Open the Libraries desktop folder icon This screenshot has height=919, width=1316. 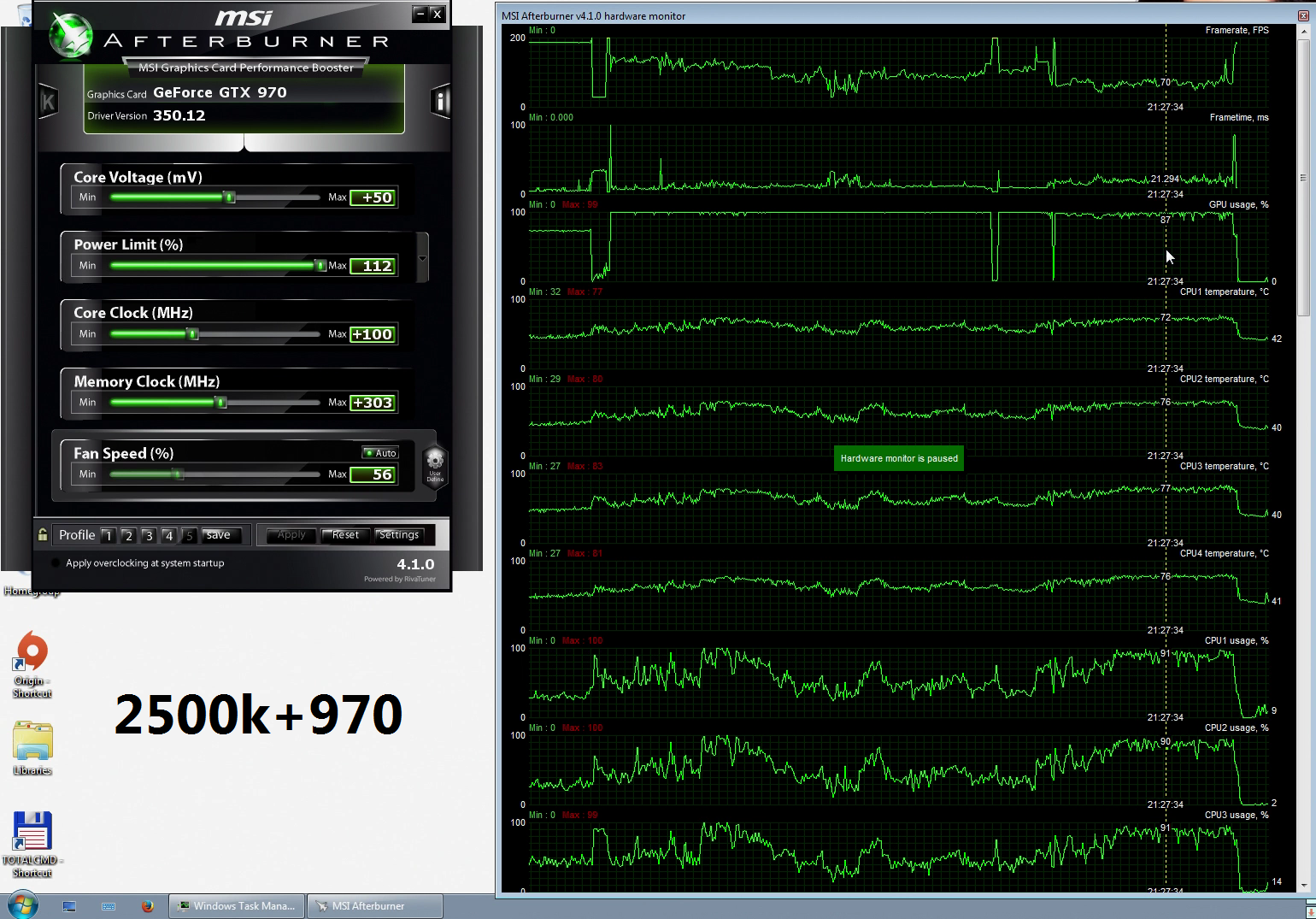pyautogui.click(x=32, y=748)
